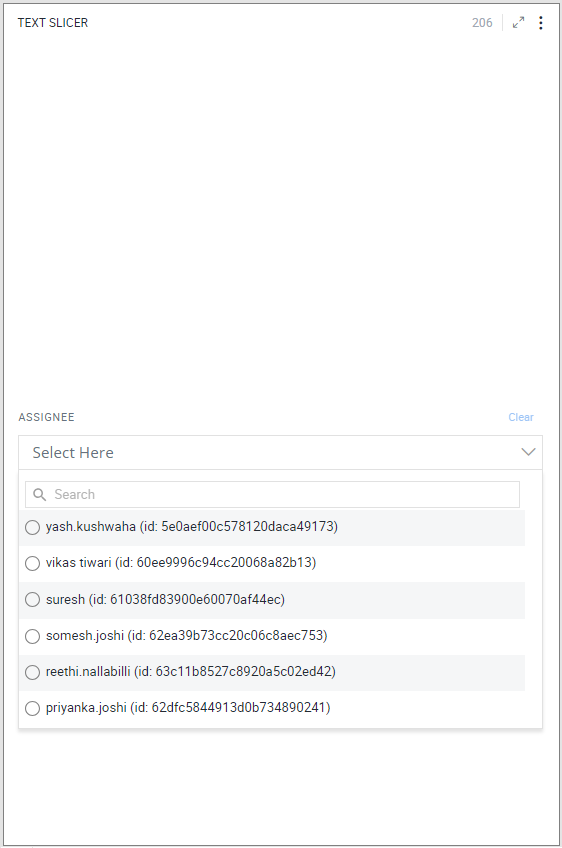Pick the somesh.joshi radio button
Image resolution: width=562 pixels, height=848 pixels.
click(x=32, y=636)
